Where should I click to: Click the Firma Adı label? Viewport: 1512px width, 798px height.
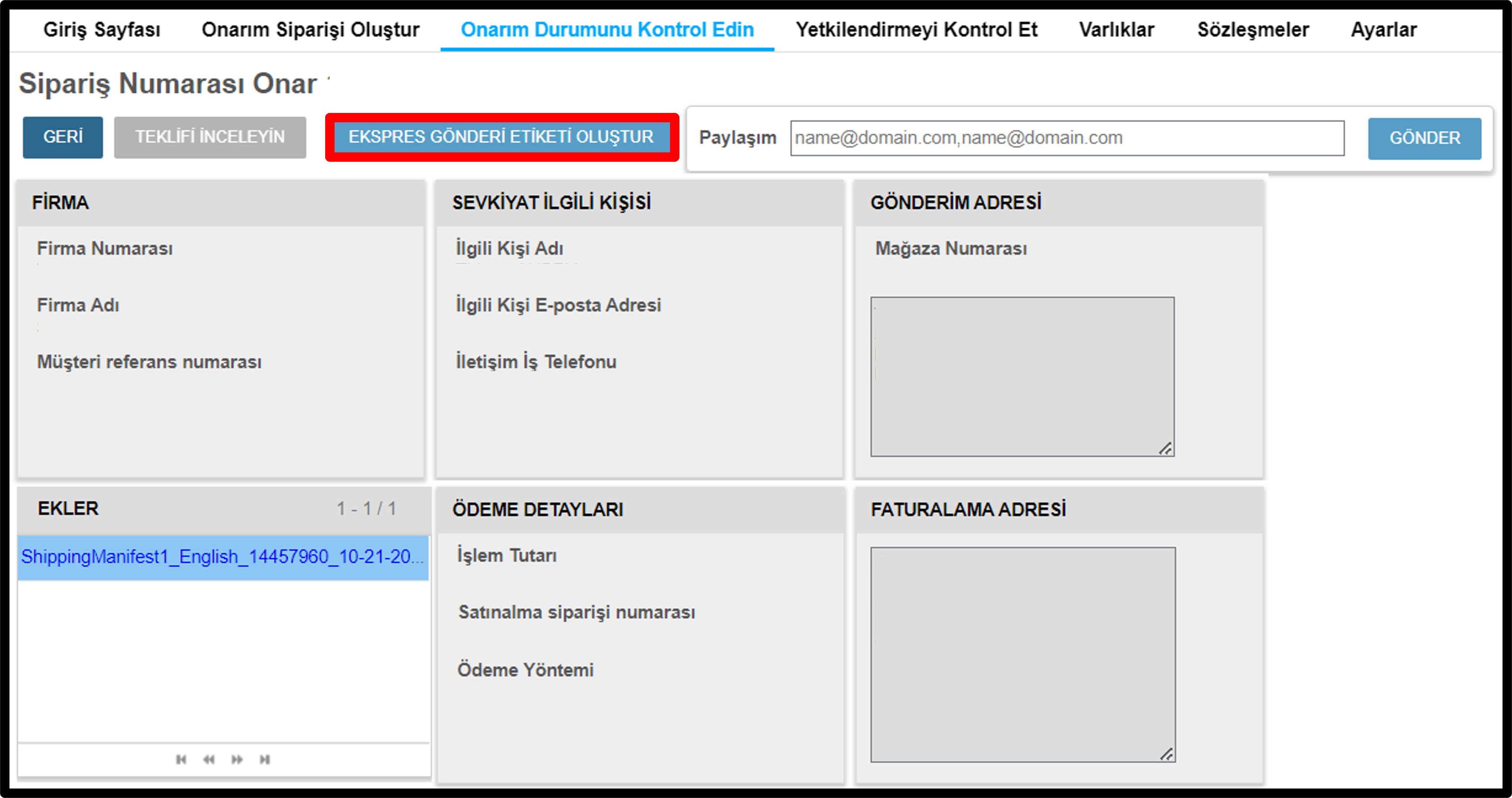[x=78, y=305]
